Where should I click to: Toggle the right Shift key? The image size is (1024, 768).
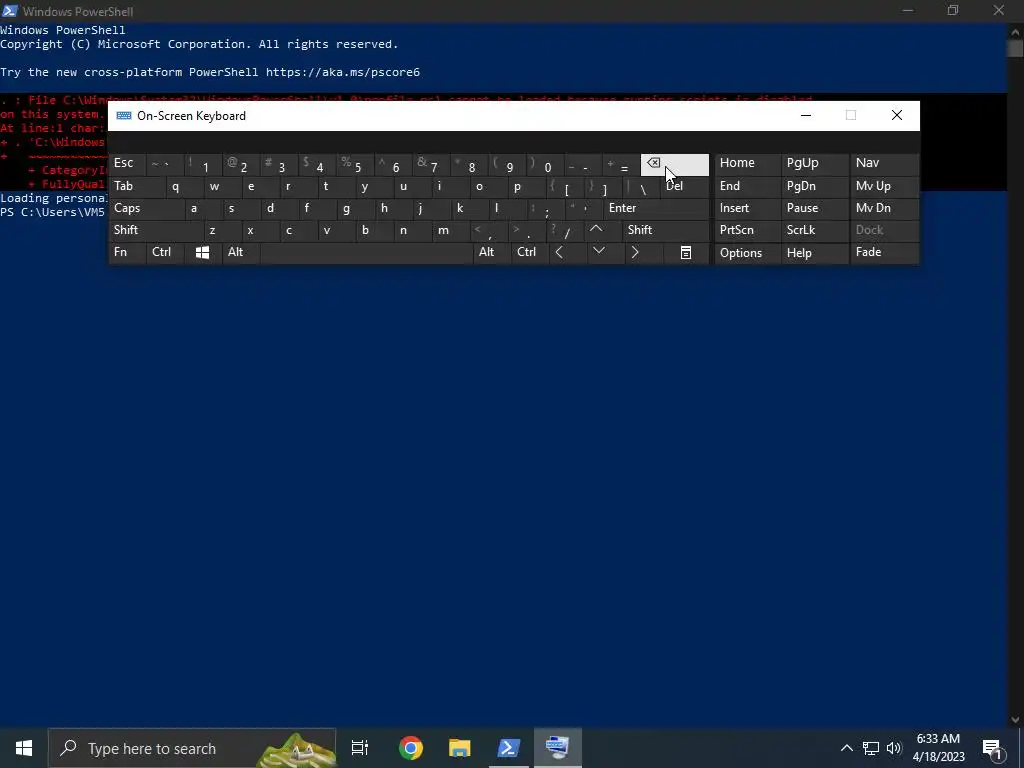tap(665, 230)
